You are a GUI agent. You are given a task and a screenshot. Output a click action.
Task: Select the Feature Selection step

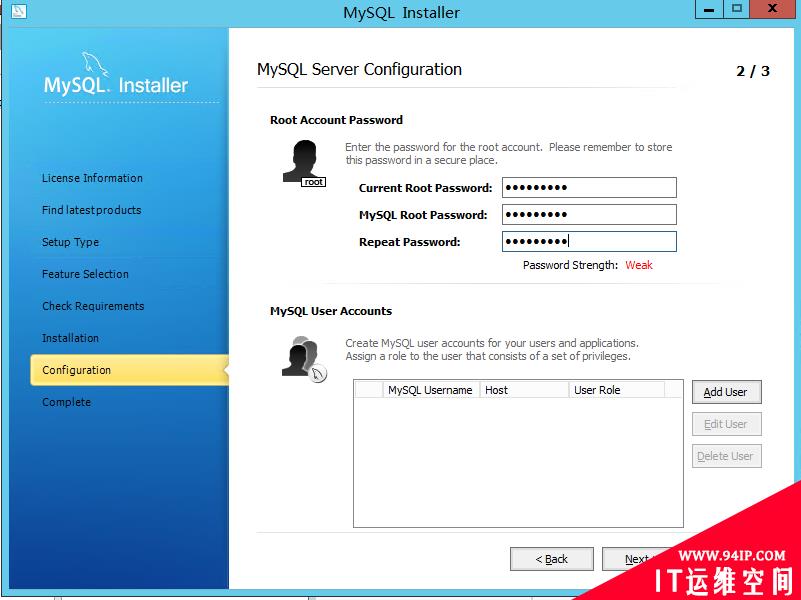[85, 274]
